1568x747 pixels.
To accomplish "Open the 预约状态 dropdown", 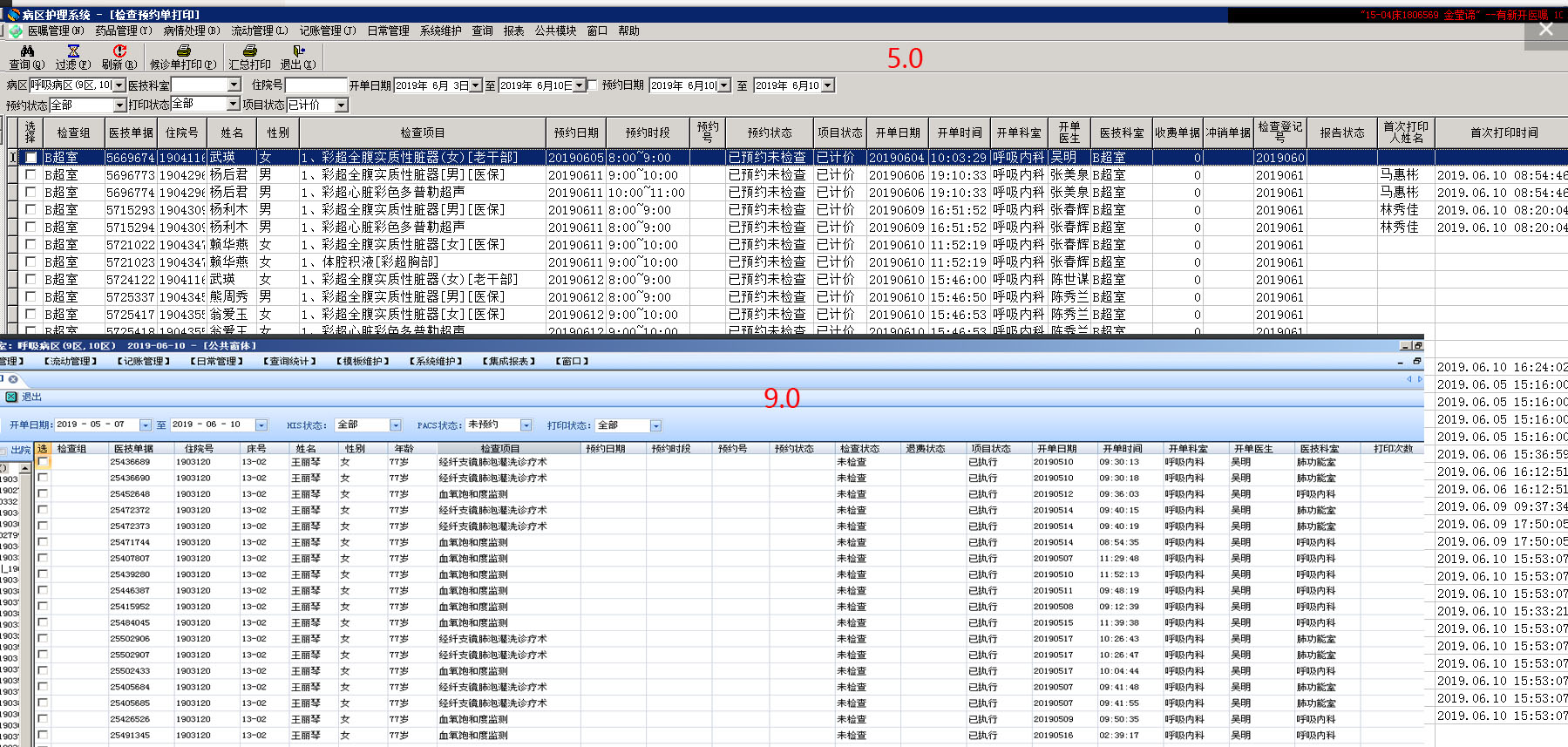I will pos(119,105).
